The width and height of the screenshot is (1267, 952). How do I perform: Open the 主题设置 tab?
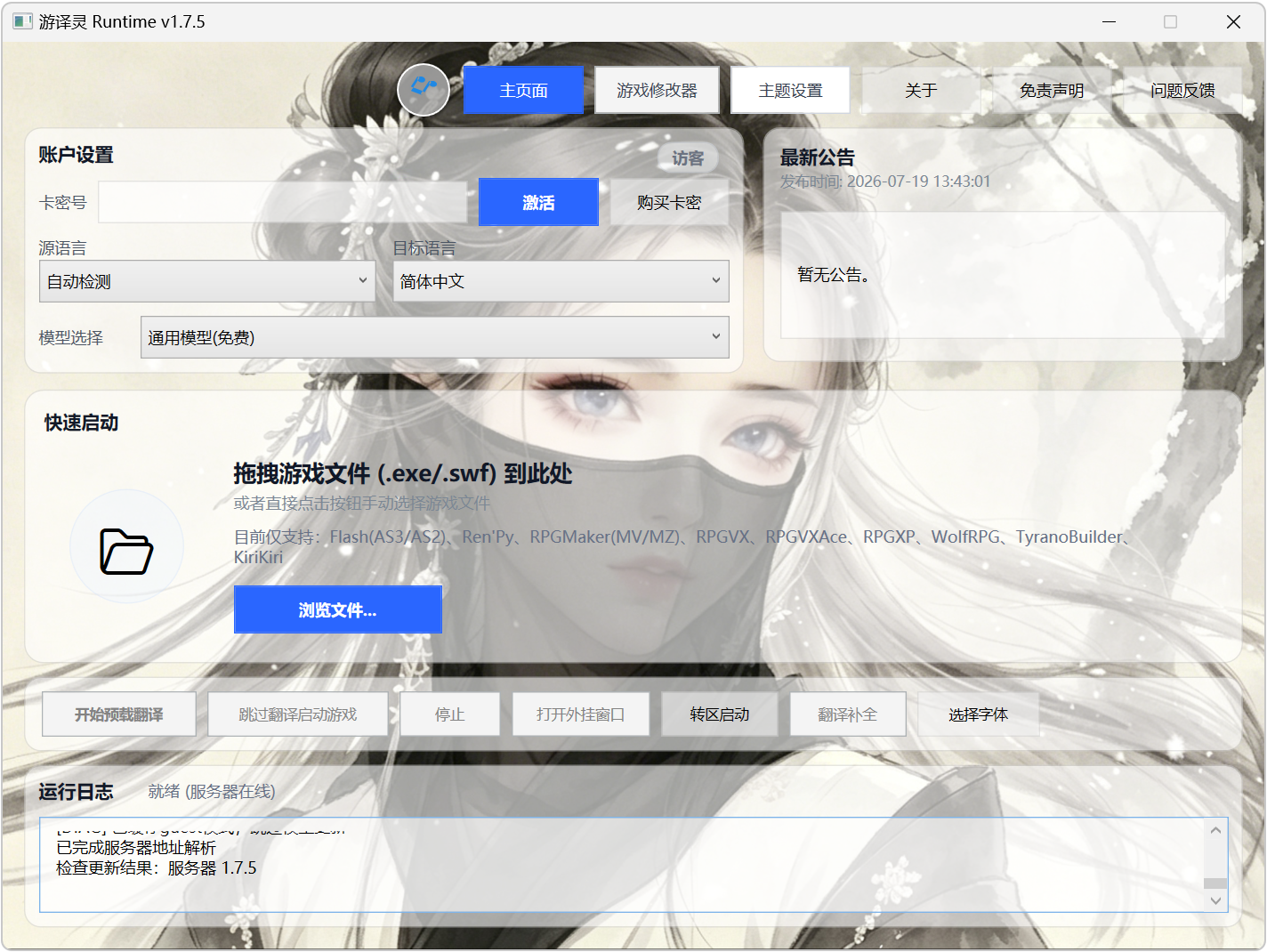790,90
